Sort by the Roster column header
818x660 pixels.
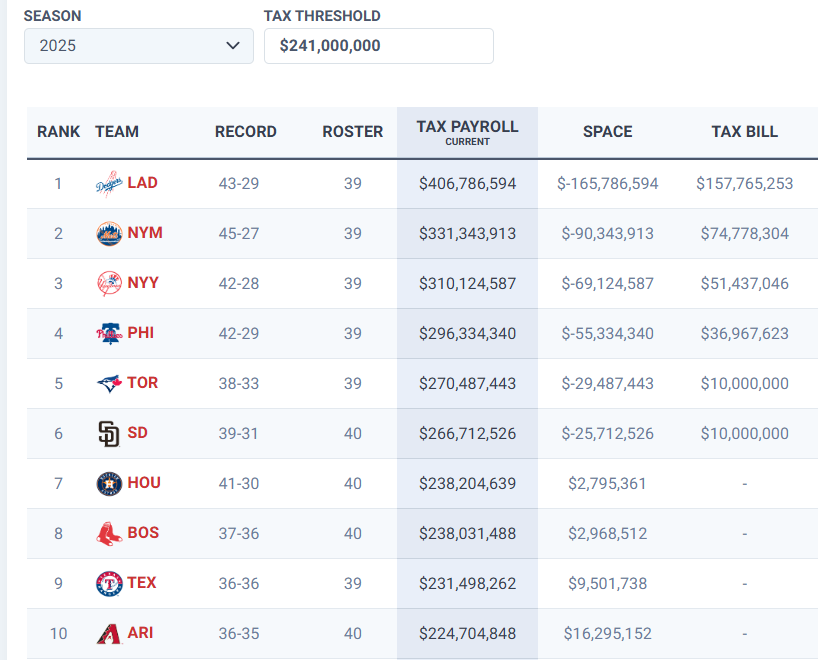pyautogui.click(x=352, y=132)
